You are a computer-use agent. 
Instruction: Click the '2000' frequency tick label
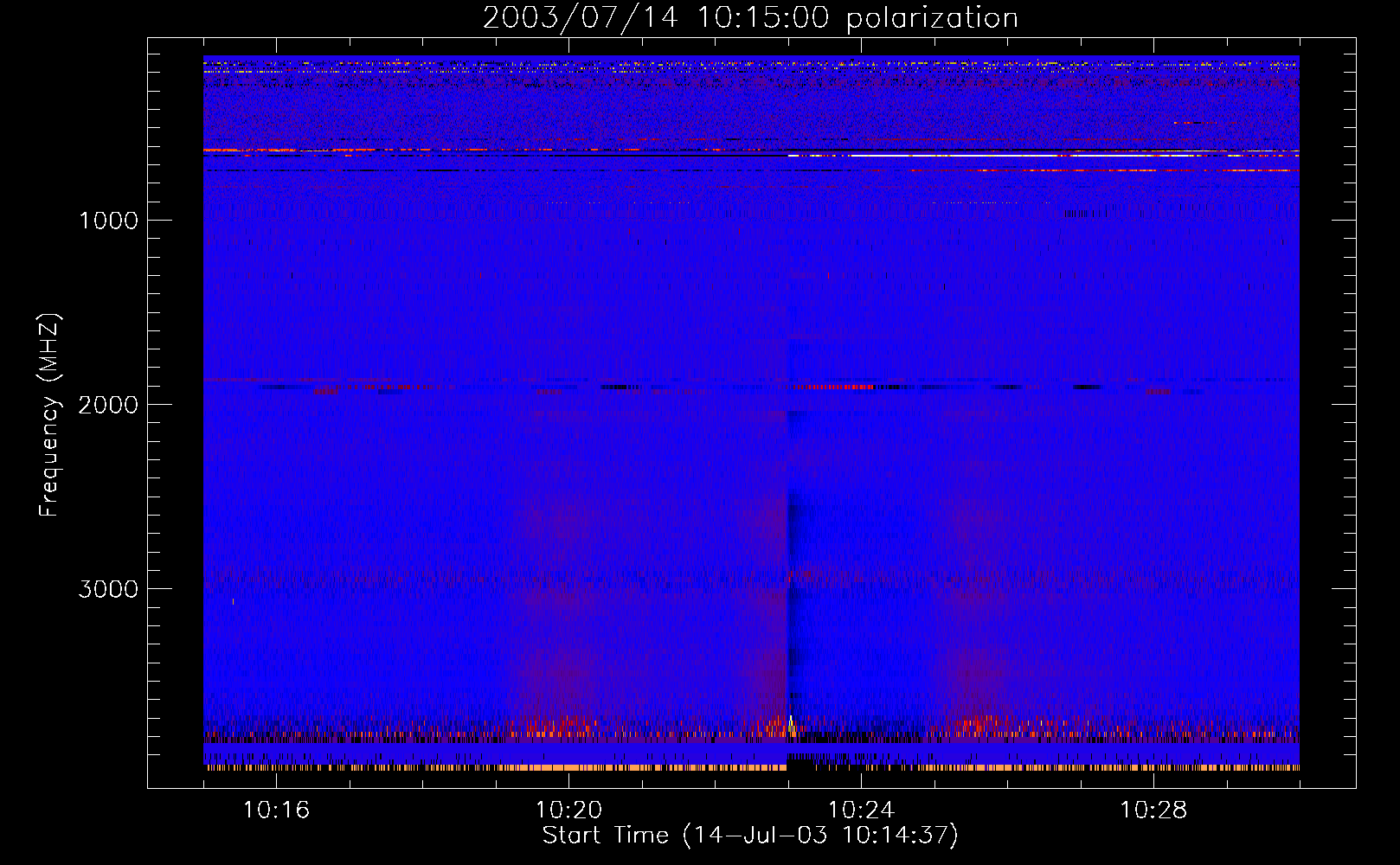click(x=108, y=405)
